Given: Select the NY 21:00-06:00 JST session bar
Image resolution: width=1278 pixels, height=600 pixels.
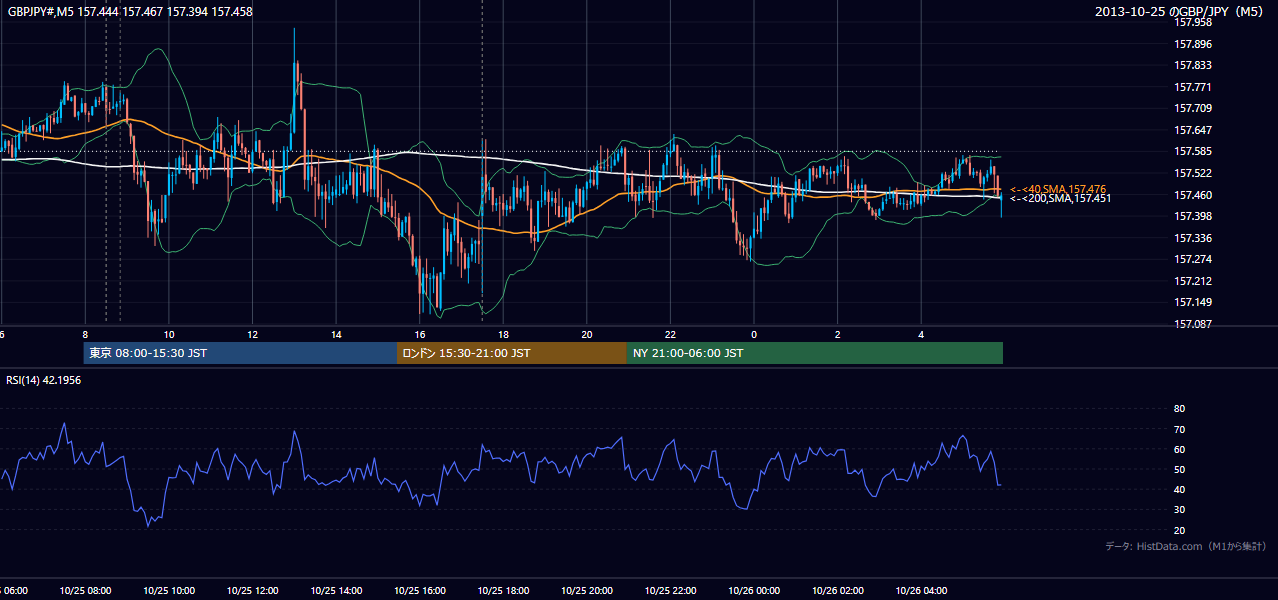Looking at the screenshot, I should pyautogui.click(x=815, y=353).
